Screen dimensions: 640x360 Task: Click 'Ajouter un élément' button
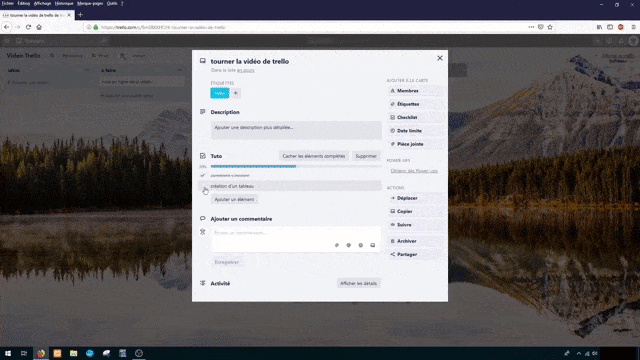pyautogui.click(x=234, y=200)
